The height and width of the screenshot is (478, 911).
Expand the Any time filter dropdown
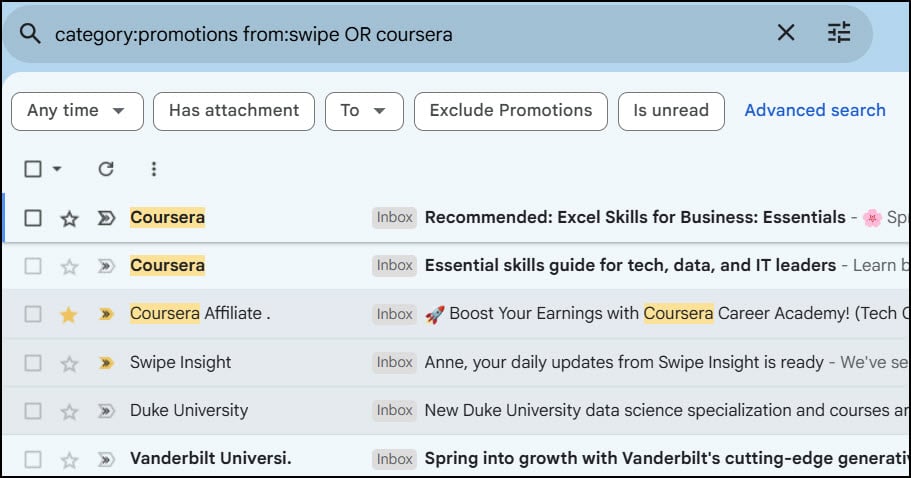(x=77, y=111)
